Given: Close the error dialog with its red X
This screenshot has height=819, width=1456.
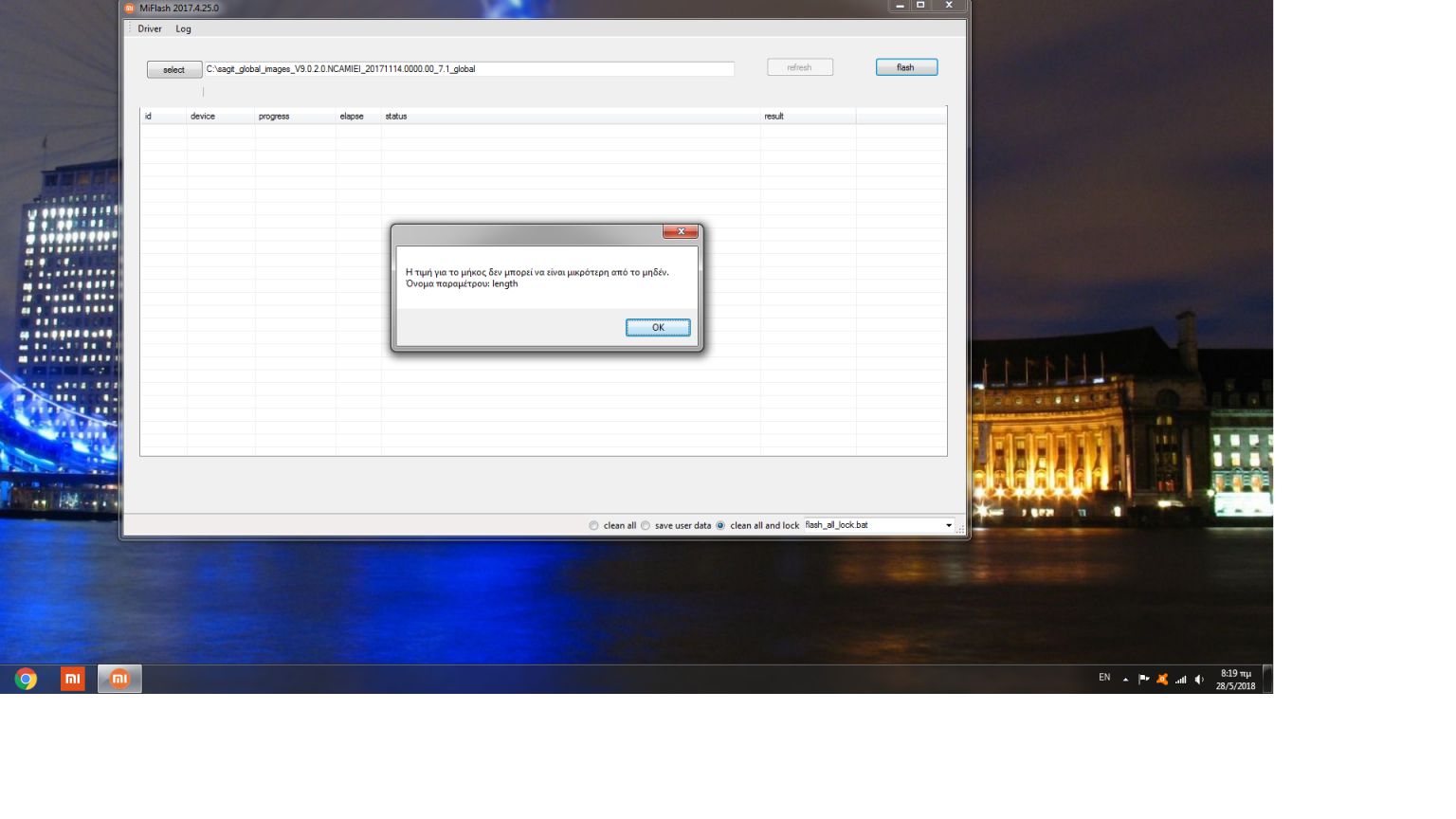Looking at the screenshot, I should [x=681, y=232].
